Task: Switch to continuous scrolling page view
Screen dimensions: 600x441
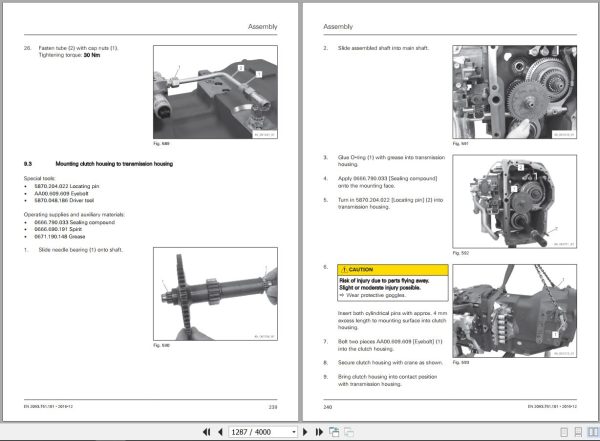Action: pyautogui.click(x=578, y=432)
